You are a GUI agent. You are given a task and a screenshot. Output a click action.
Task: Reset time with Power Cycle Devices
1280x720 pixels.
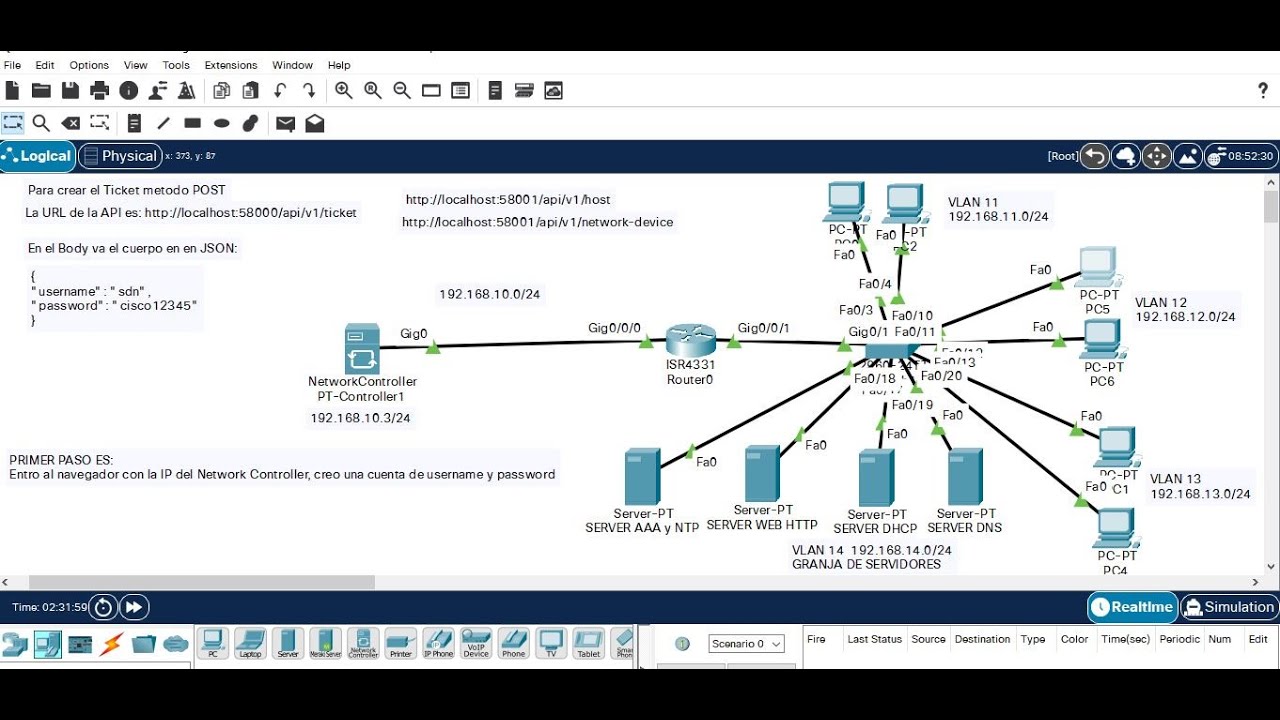coord(104,607)
